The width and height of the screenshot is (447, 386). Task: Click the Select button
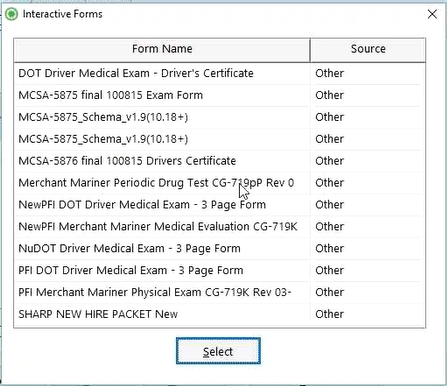tap(218, 351)
